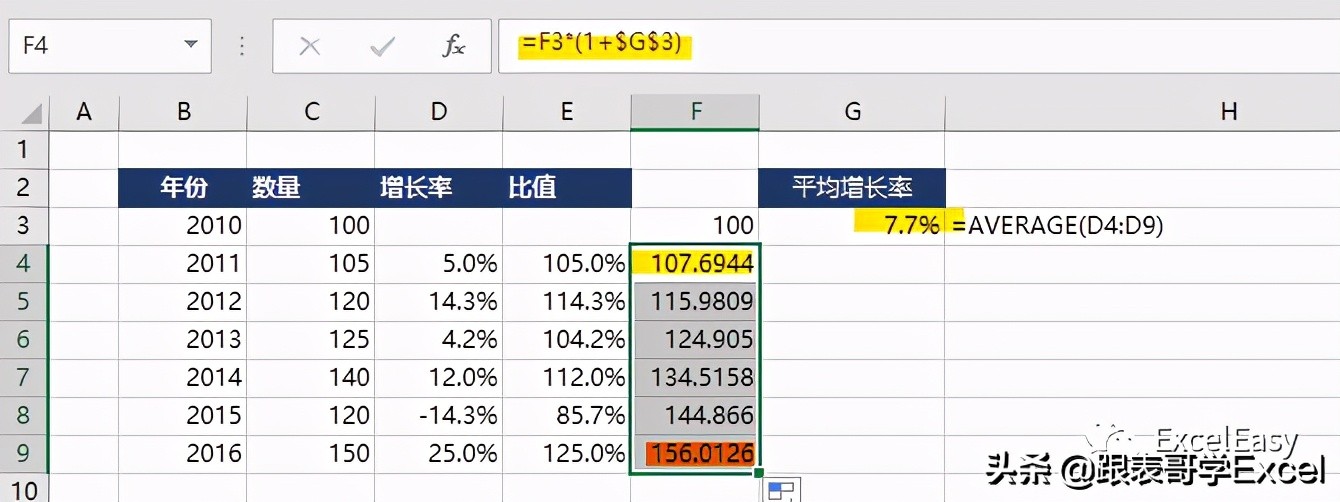
Task: Select ratio cell 105.0%
Action: tap(567, 263)
